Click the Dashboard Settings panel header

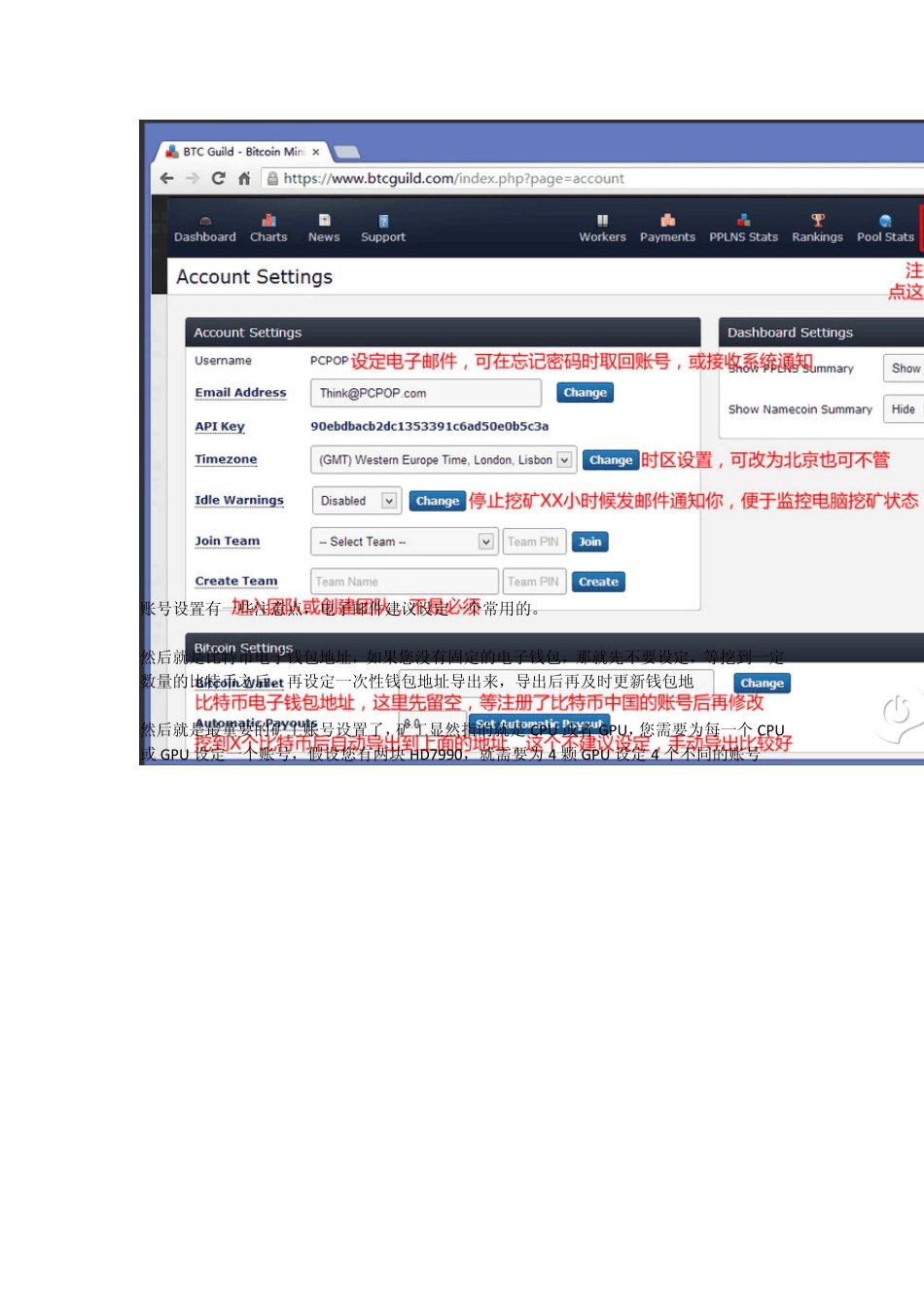821,333
